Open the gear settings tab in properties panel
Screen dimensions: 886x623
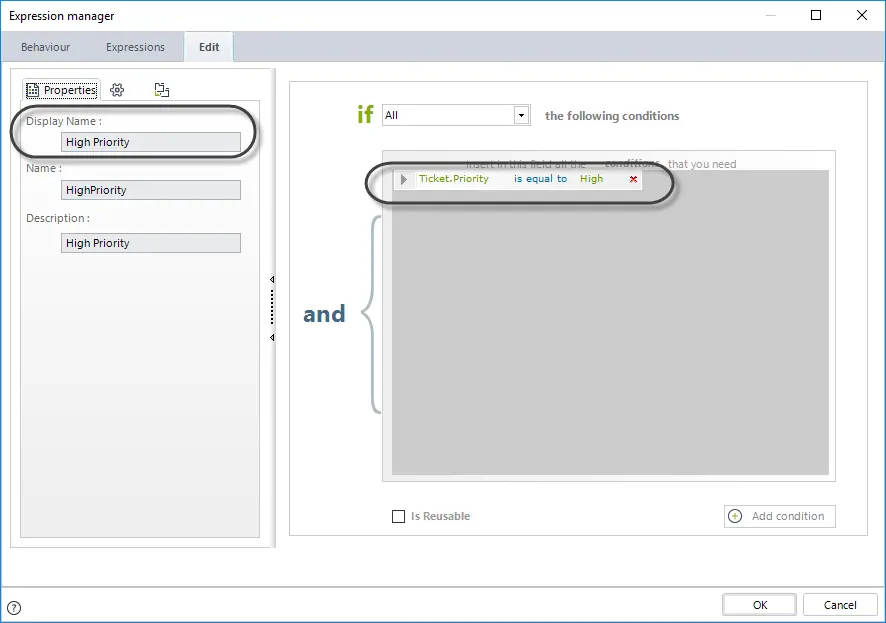click(117, 90)
